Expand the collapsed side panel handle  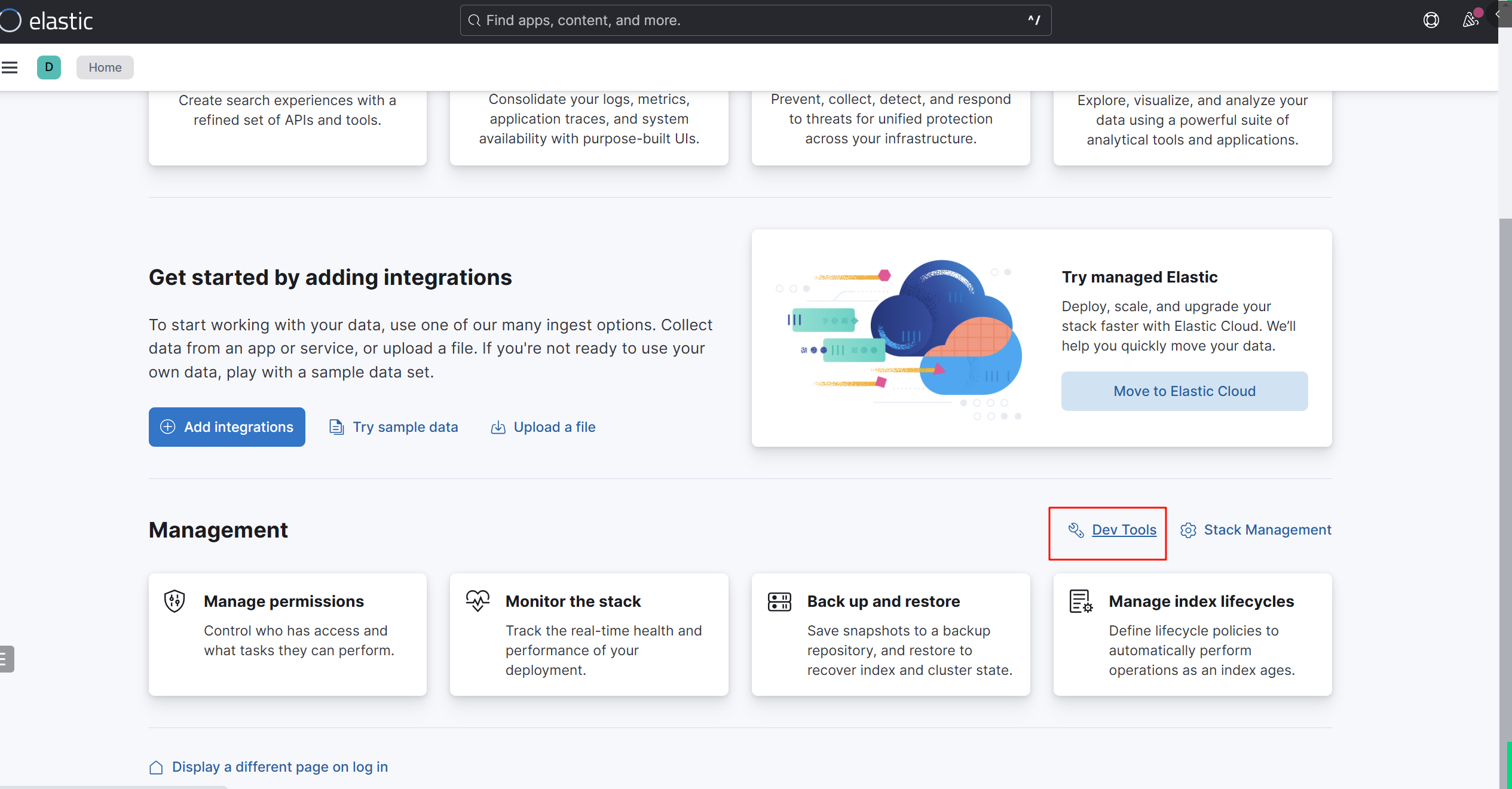[x=6, y=659]
